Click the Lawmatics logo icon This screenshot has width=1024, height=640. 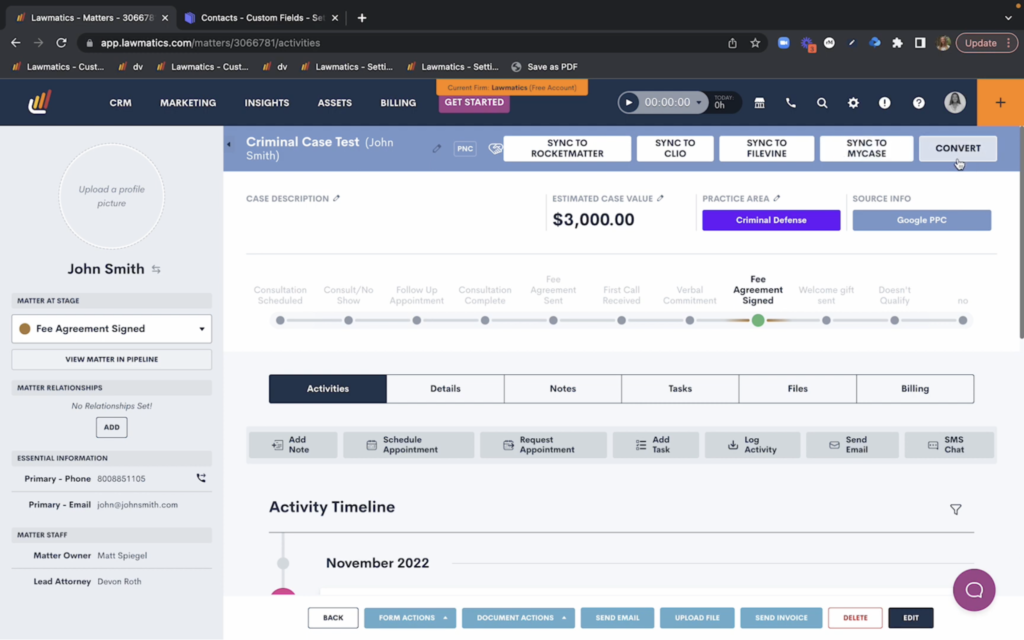39,103
